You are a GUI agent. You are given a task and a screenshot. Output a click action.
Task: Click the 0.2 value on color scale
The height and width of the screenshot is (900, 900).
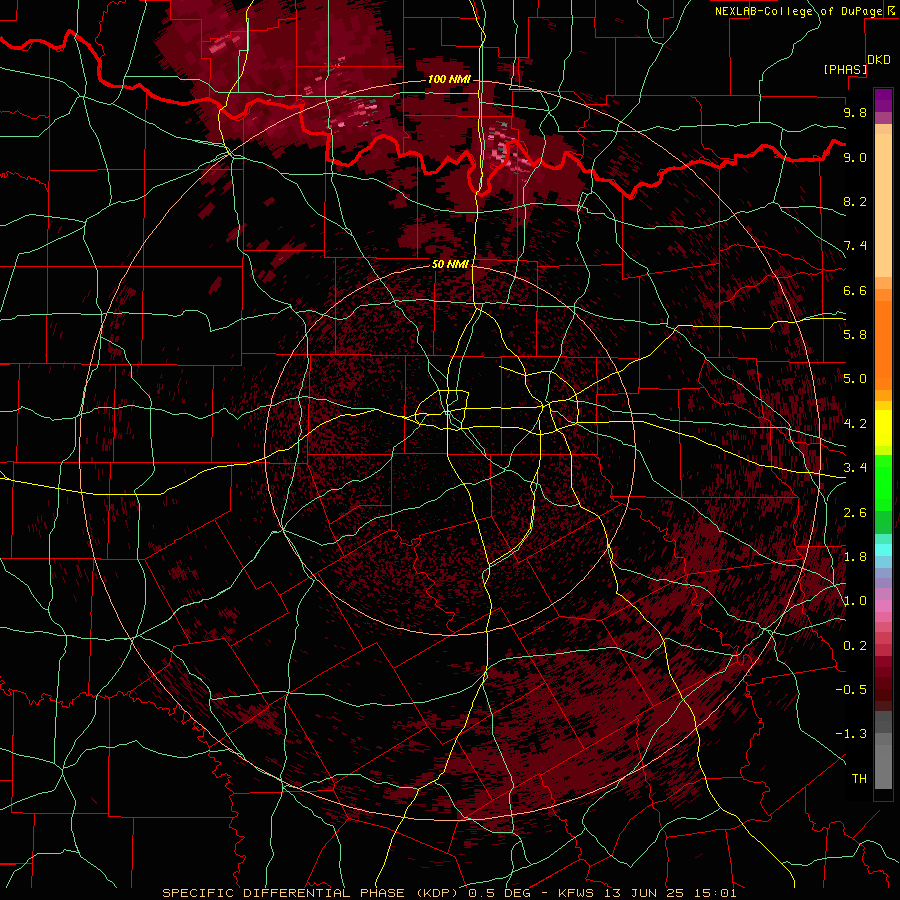click(855, 646)
